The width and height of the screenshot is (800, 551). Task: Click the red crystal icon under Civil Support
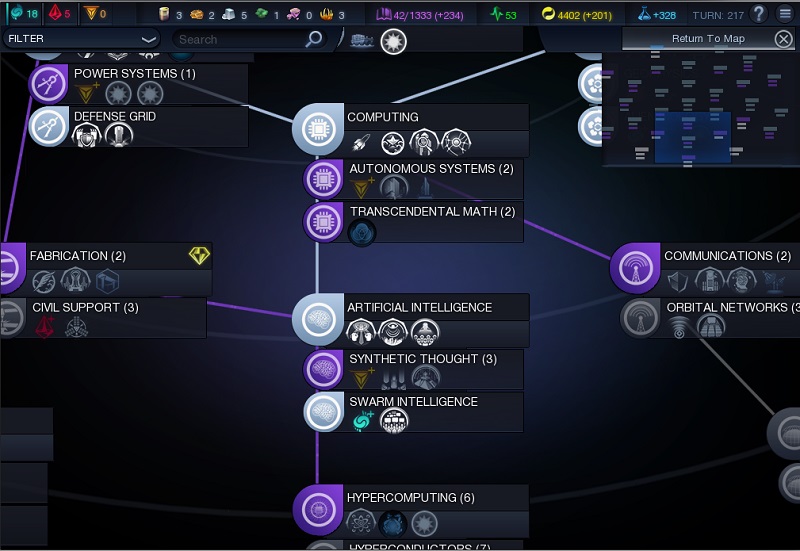pos(45,327)
